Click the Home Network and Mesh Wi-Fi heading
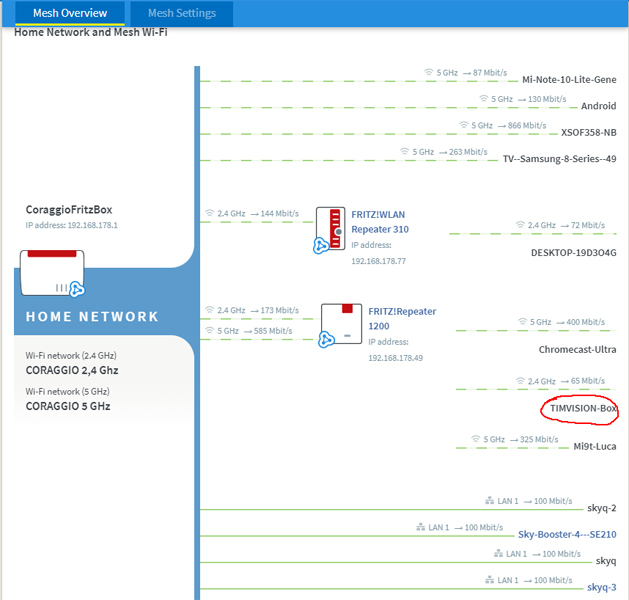 [91, 32]
